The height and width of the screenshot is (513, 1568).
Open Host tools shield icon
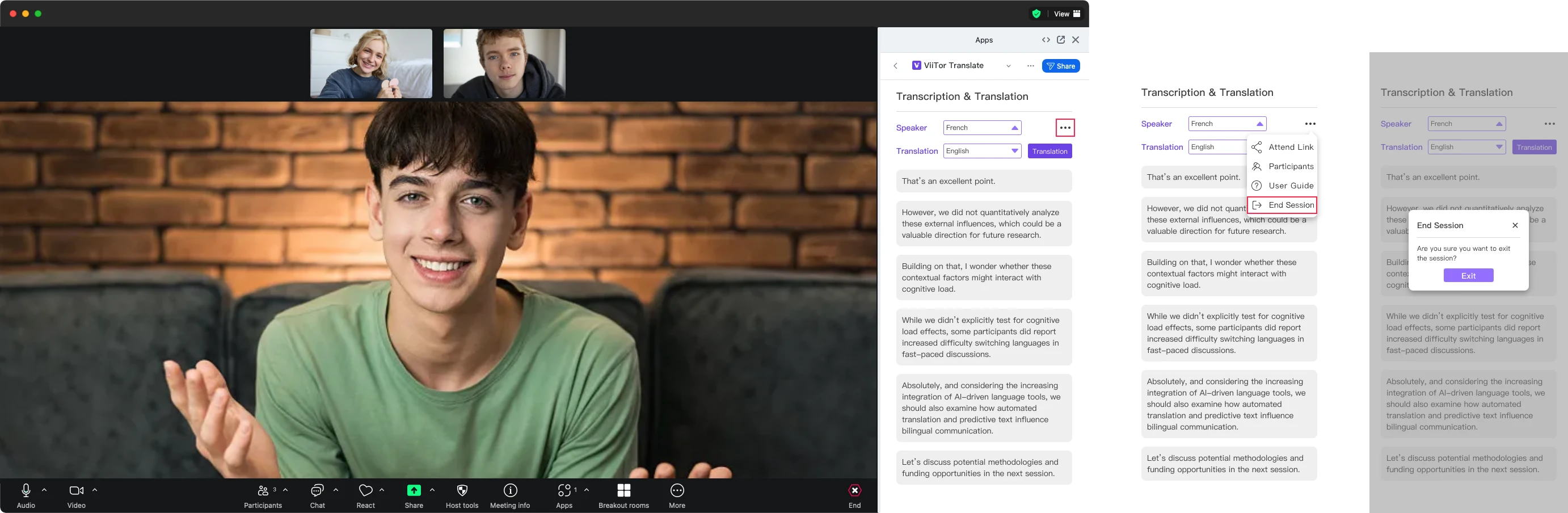coord(462,490)
